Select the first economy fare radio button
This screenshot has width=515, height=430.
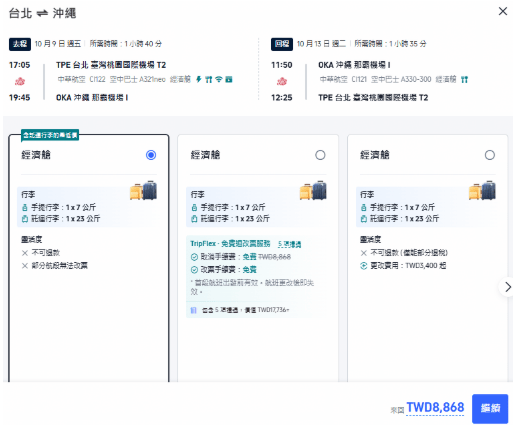[151, 155]
